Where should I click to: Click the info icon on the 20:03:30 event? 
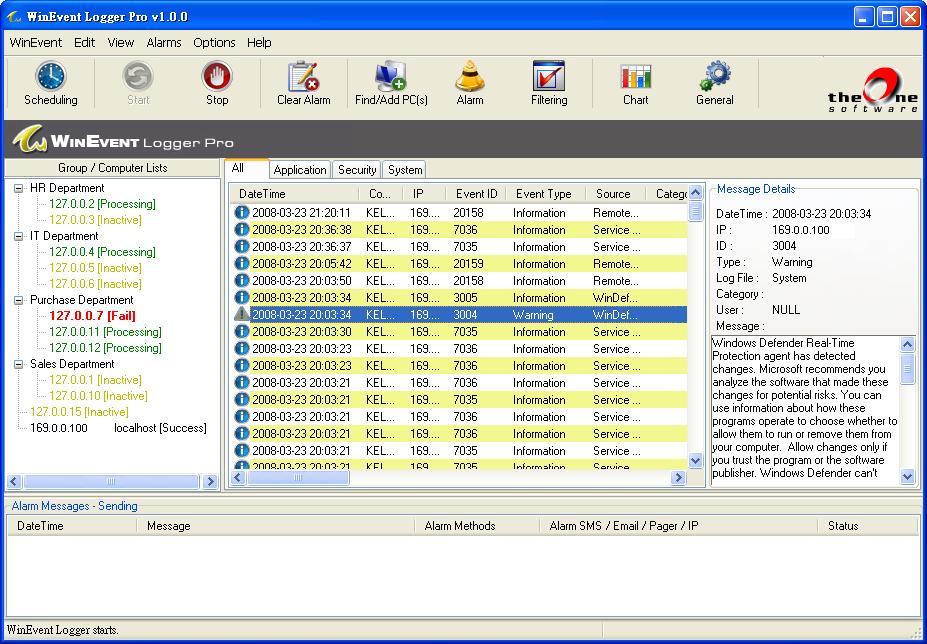[x=242, y=331]
